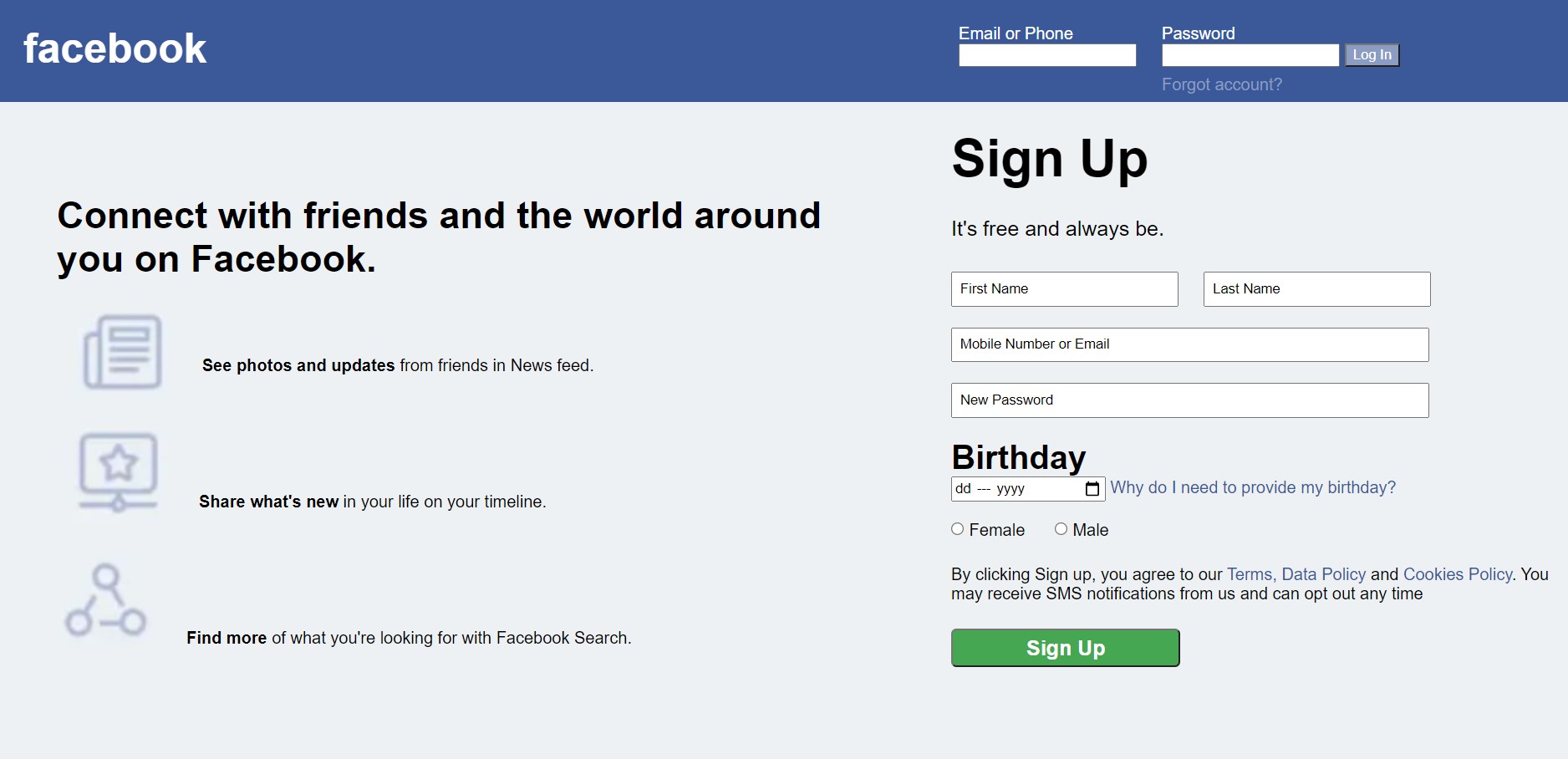The image size is (1568, 759).
Task: Click the facebook logo
Action: 115,48
